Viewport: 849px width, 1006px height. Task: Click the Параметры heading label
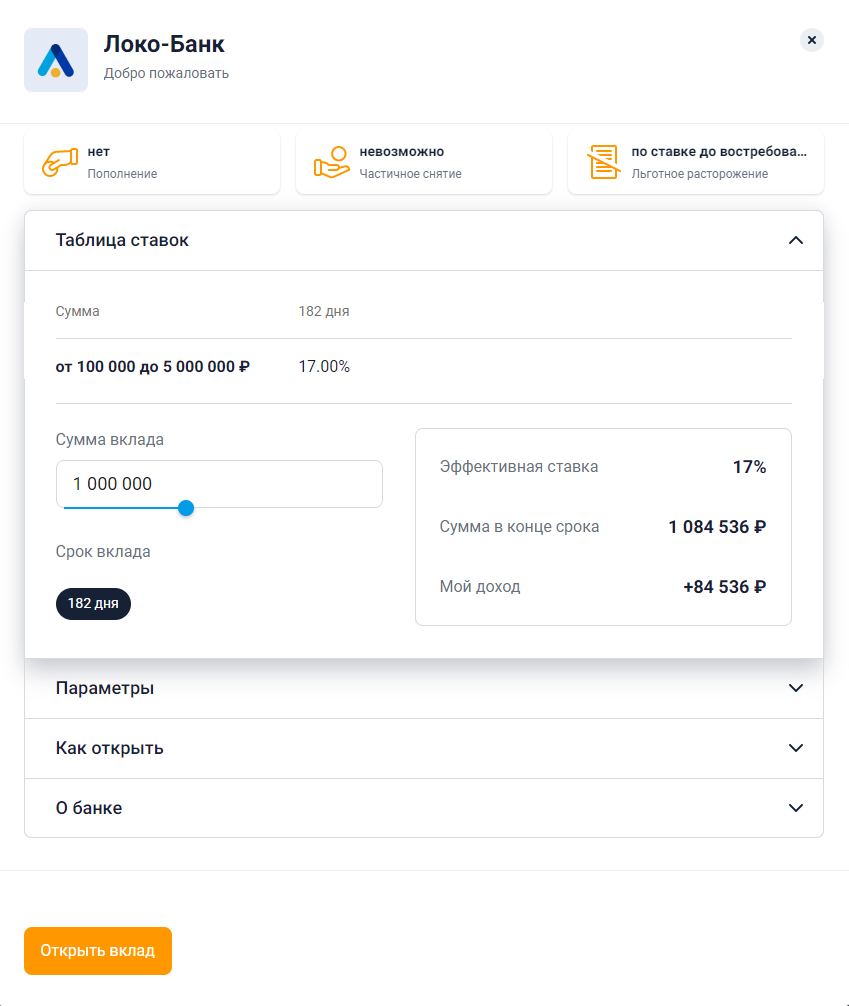105,688
